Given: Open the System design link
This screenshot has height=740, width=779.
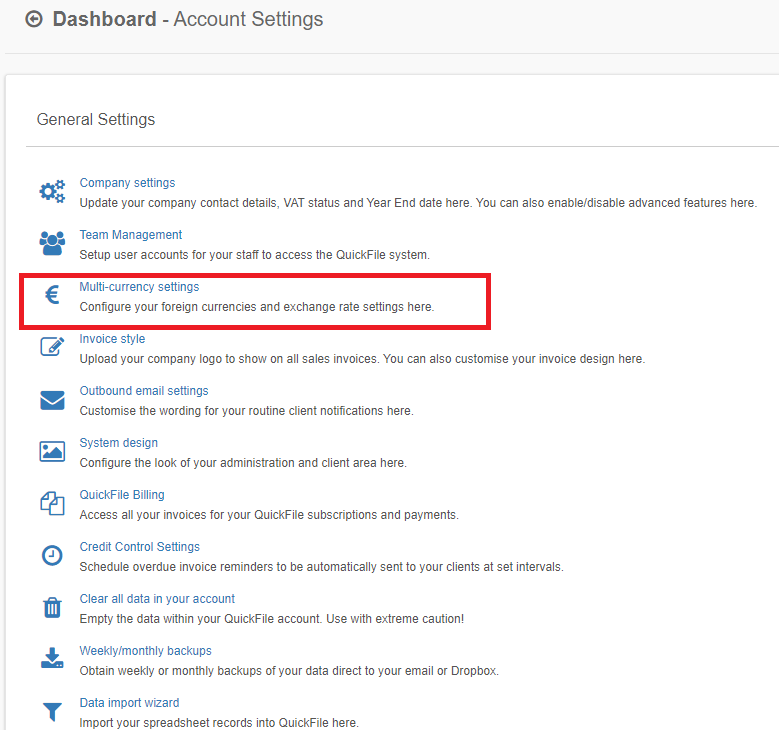Looking at the screenshot, I should (x=118, y=443).
